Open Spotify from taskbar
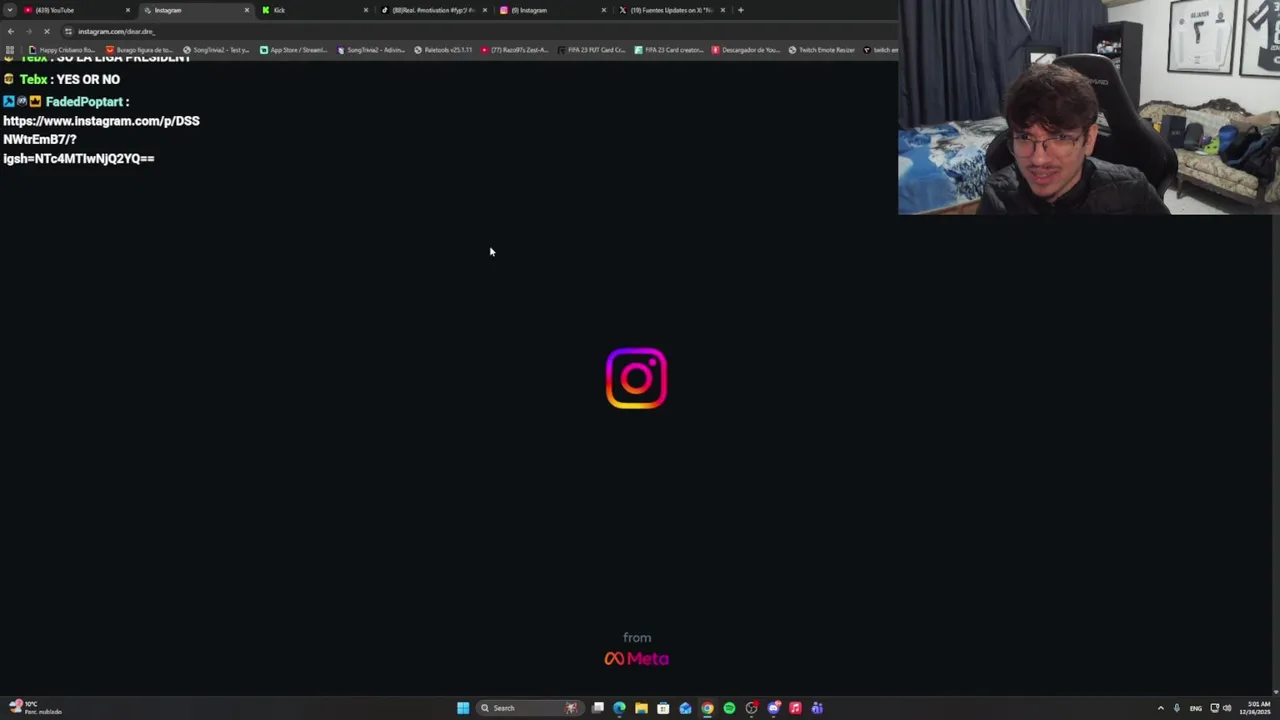 (729, 708)
